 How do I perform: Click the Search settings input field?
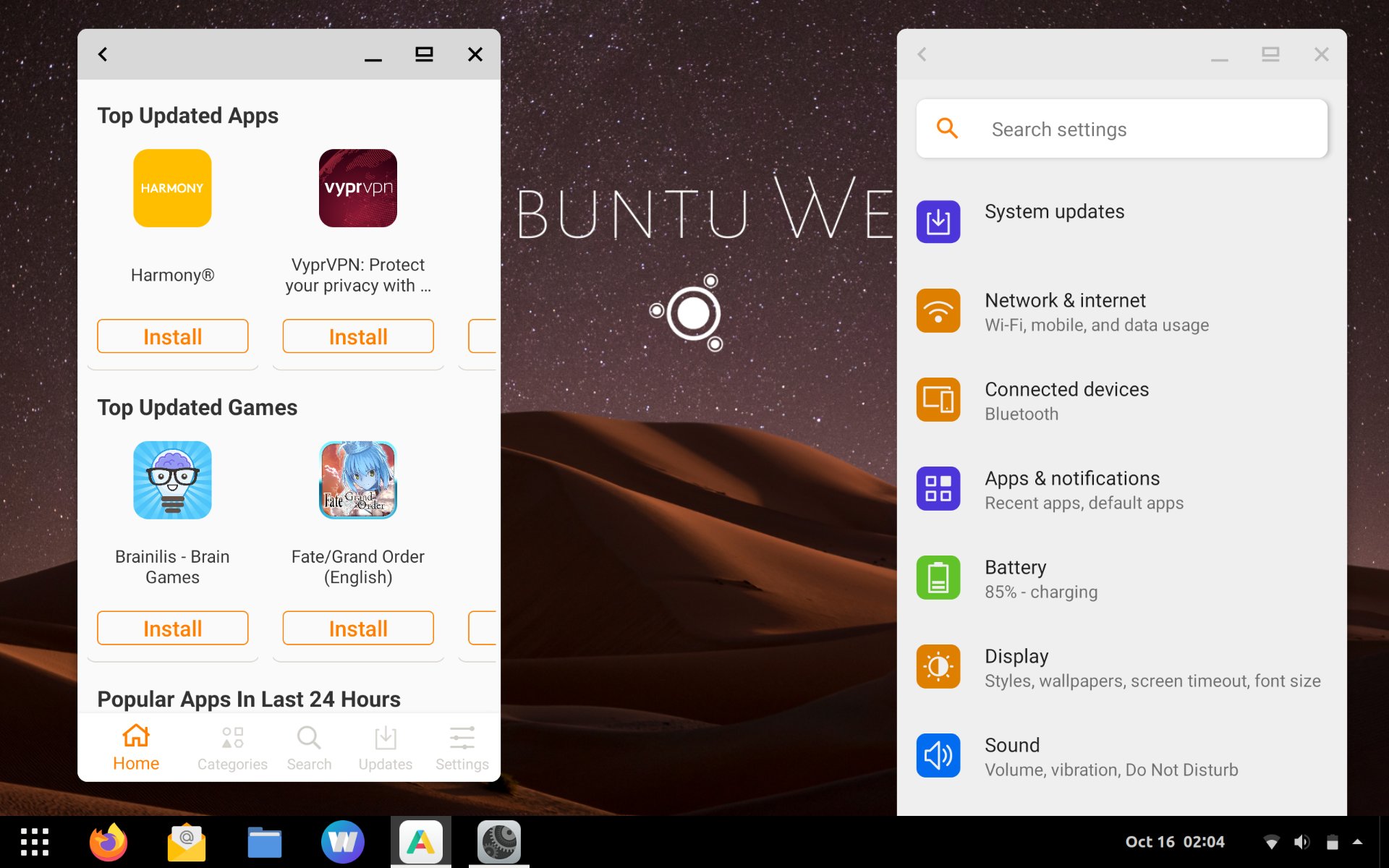coord(1121,129)
